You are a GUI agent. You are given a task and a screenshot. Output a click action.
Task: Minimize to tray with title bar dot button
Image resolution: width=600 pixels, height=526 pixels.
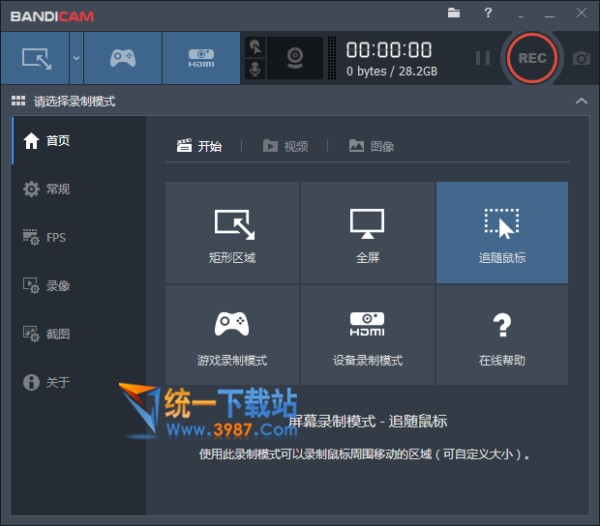point(520,17)
